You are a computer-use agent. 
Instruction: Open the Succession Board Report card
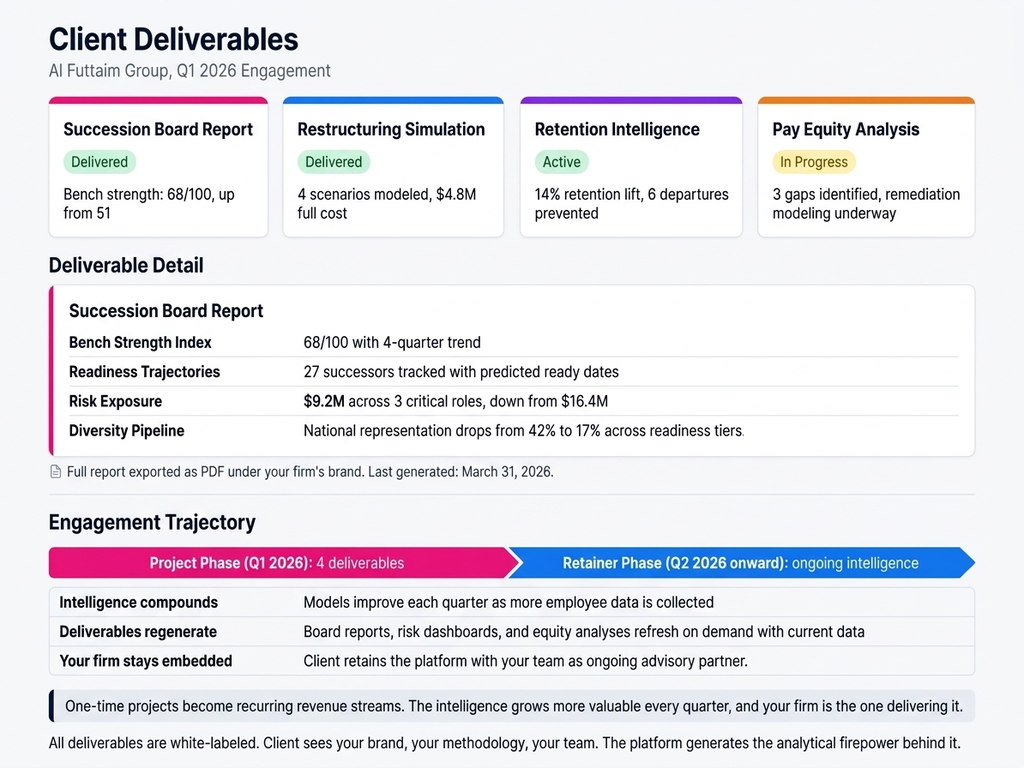[x=158, y=168]
